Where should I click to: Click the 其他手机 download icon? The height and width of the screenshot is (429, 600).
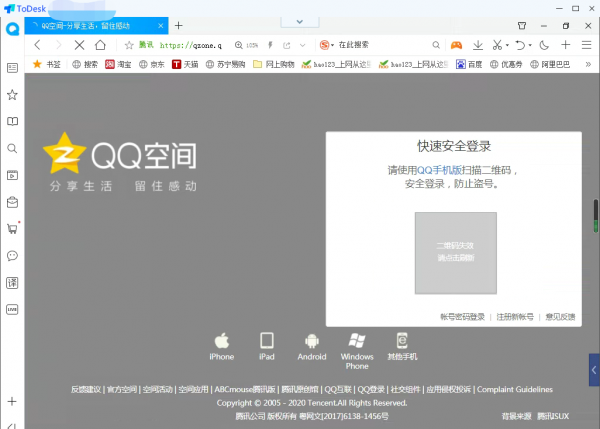click(402, 346)
